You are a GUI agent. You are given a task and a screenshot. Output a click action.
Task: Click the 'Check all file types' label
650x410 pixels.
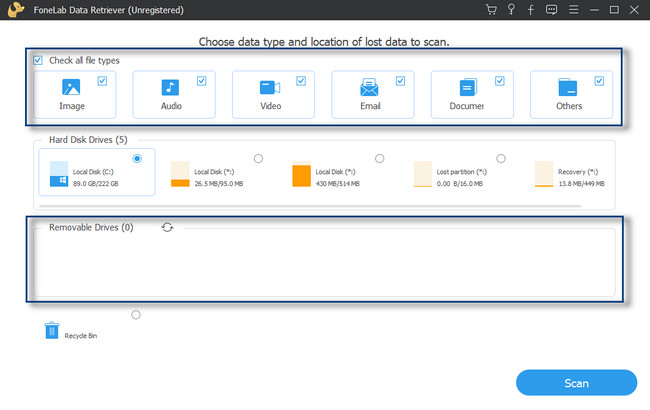click(x=84, y=61)
